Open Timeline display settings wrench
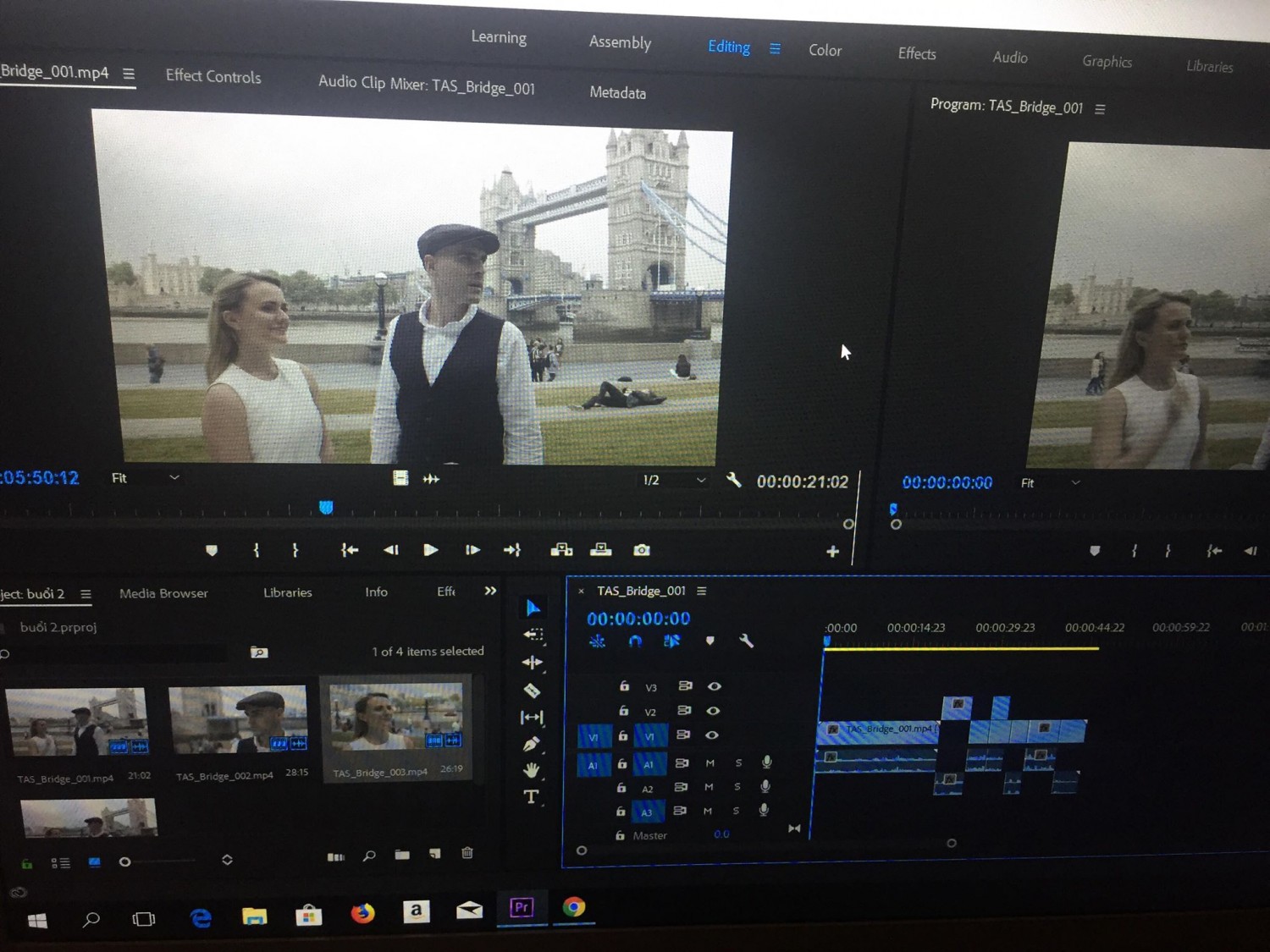Image resolution: width=1270 pixels, height=952 pixels. pos(746,641)
